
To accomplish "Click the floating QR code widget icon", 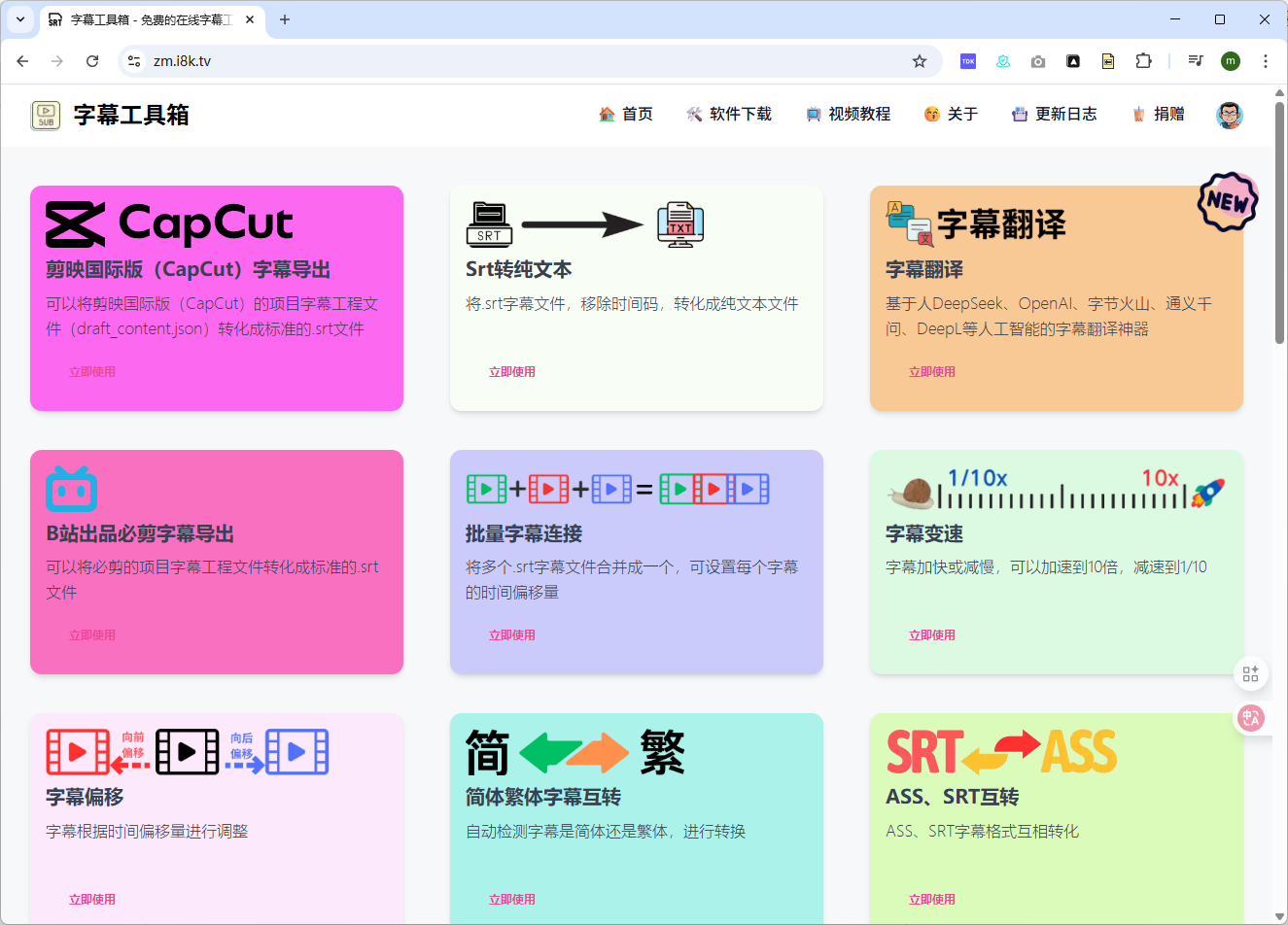I will coord(1251,673).
